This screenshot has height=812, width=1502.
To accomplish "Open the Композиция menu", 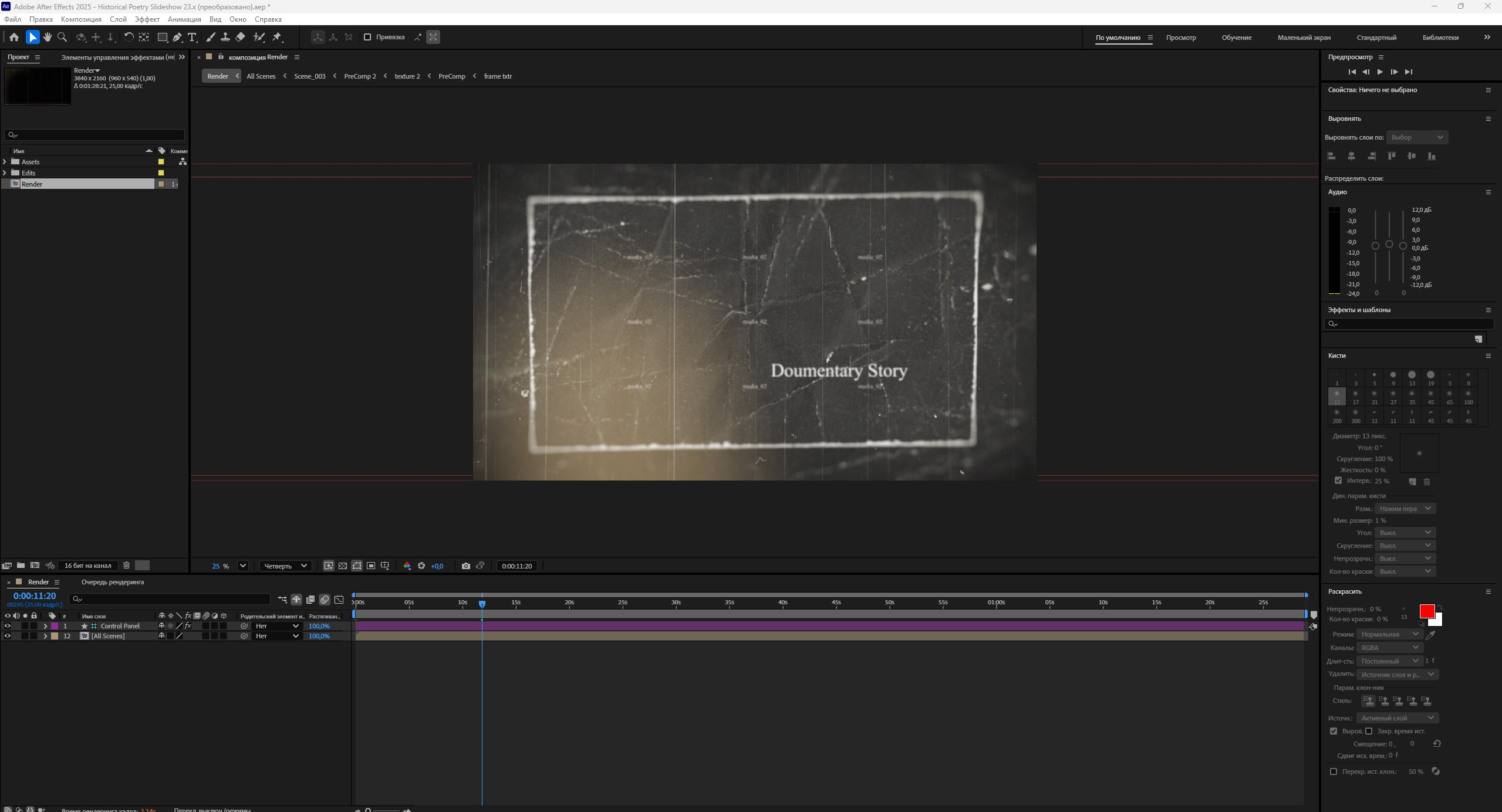I will tap(81, 19).
